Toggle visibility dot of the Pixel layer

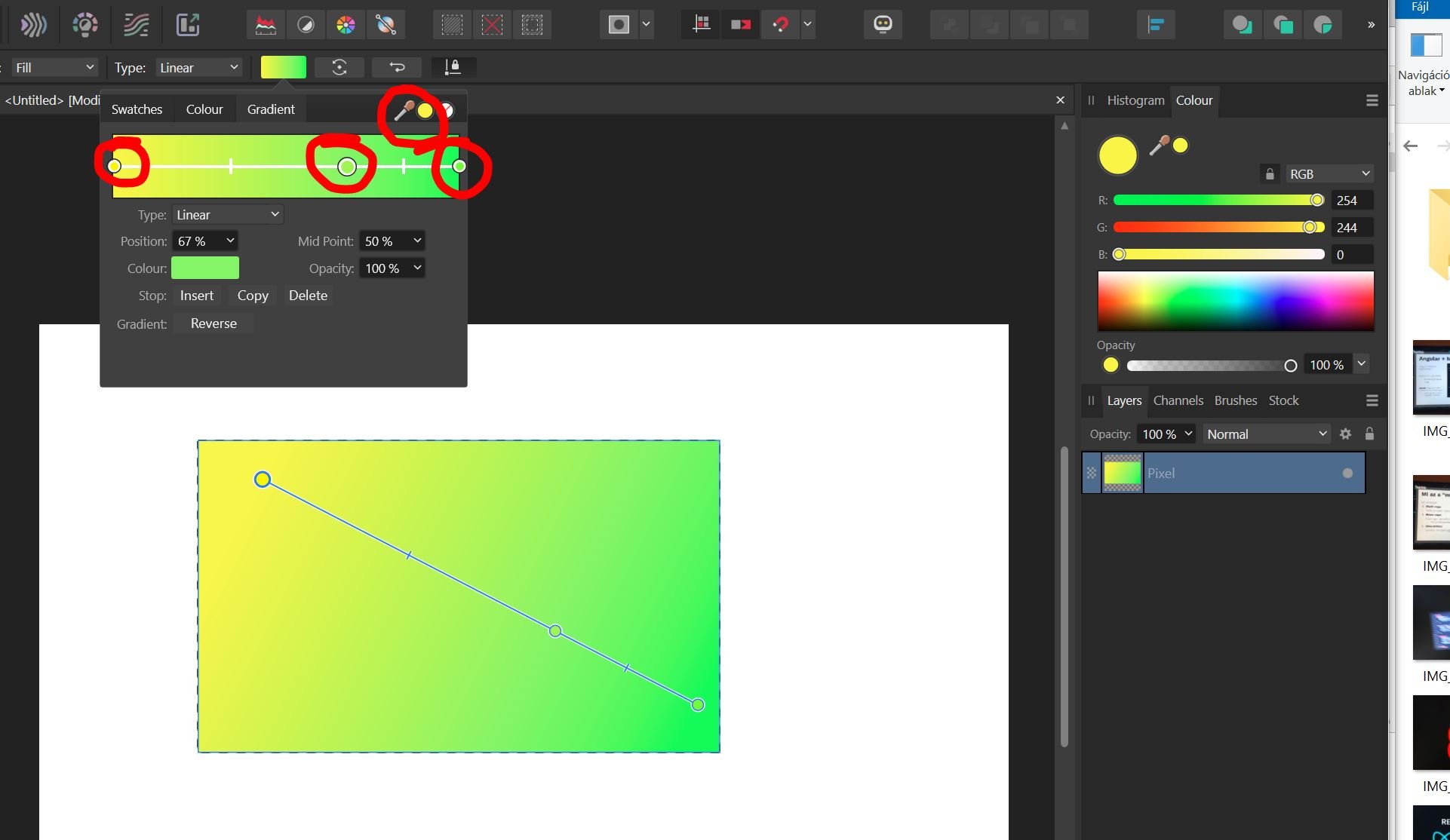coord(1347,474)
